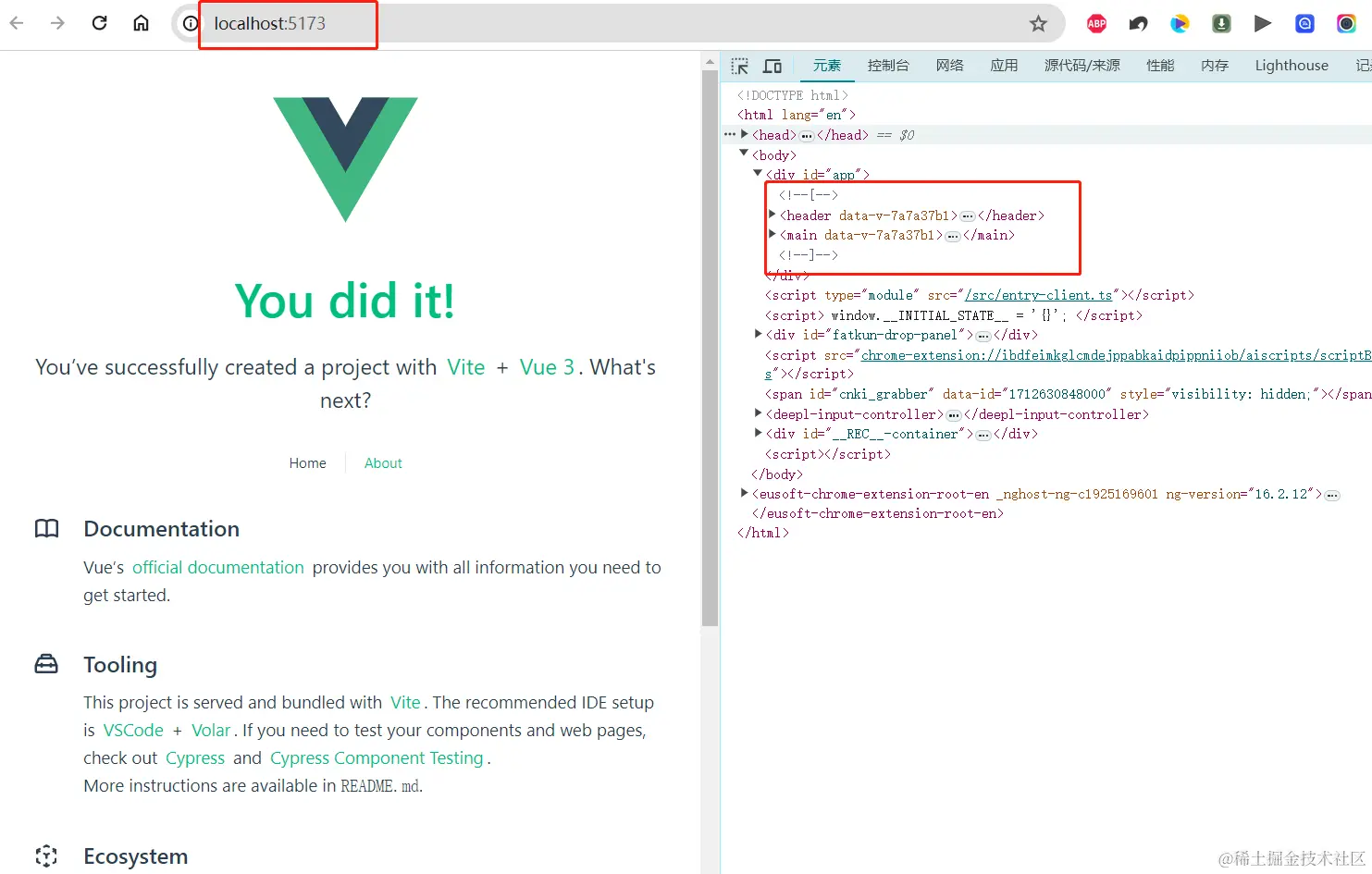Follow the Vue 3 link
The height and width of the screenshot is (874, 1372).
point(547,367)
